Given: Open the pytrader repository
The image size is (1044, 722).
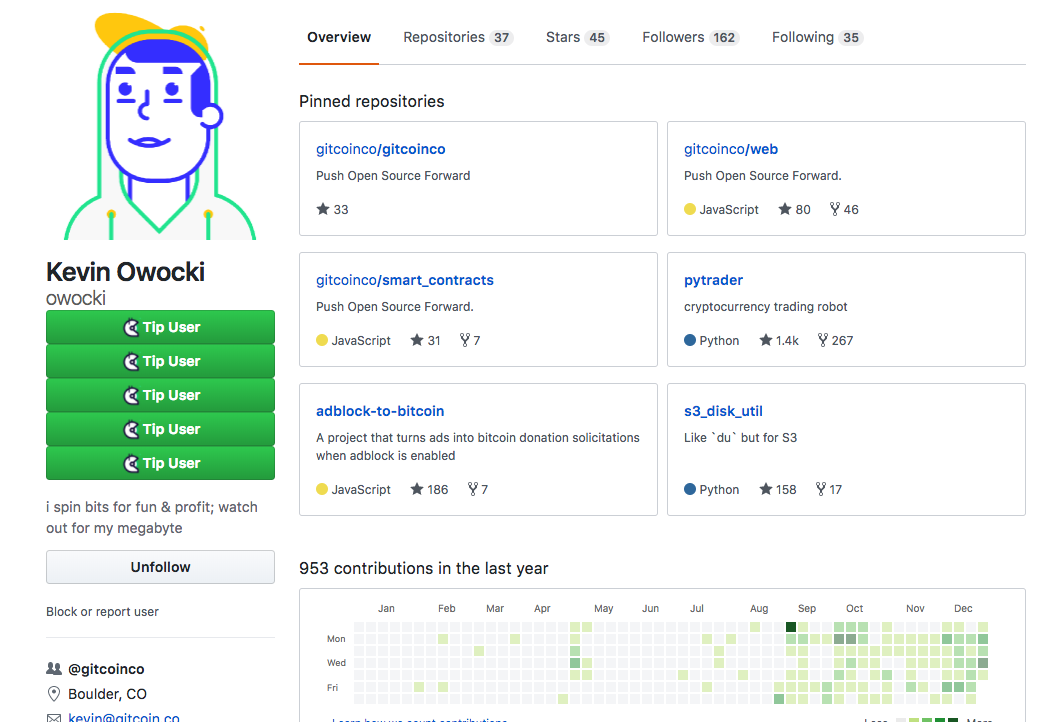Looking at the screenshot, I should tap(713, 280).
